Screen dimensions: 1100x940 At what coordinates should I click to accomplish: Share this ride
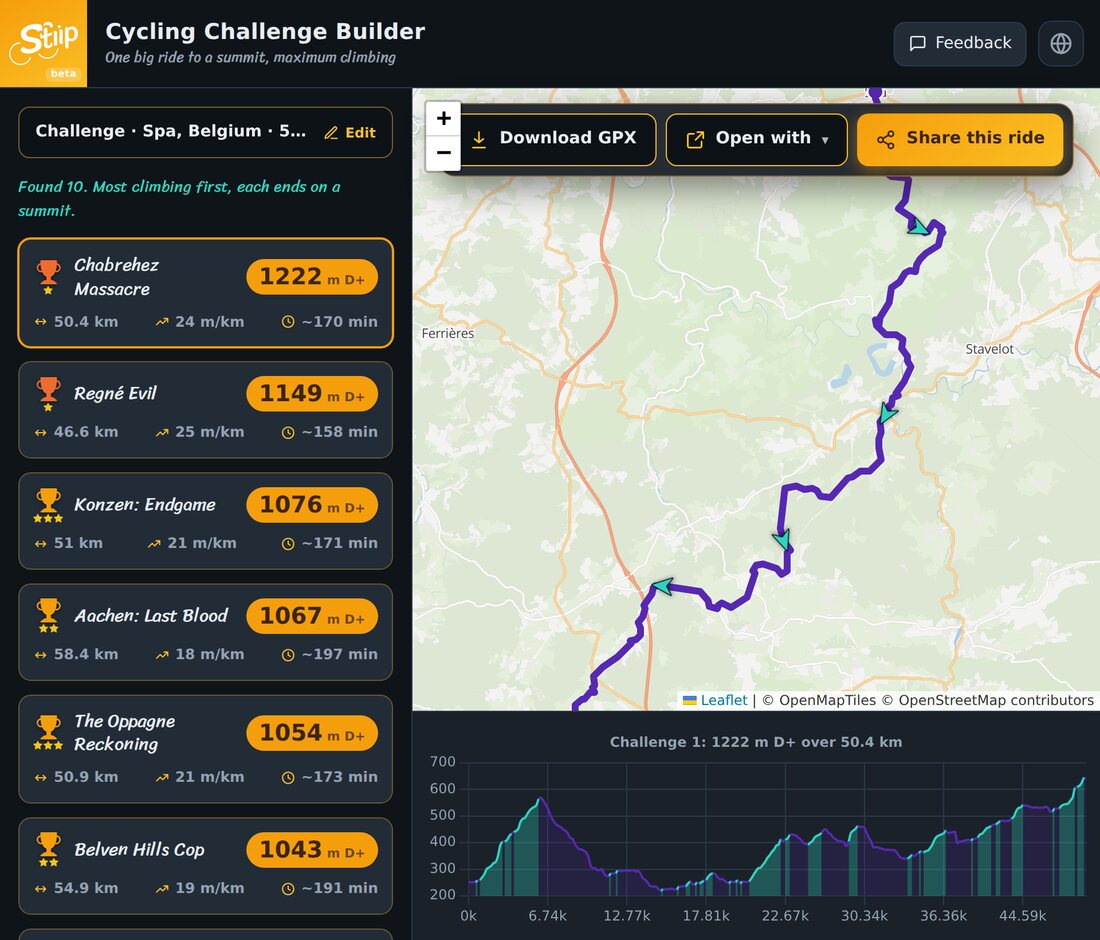[x=960, y=139]
